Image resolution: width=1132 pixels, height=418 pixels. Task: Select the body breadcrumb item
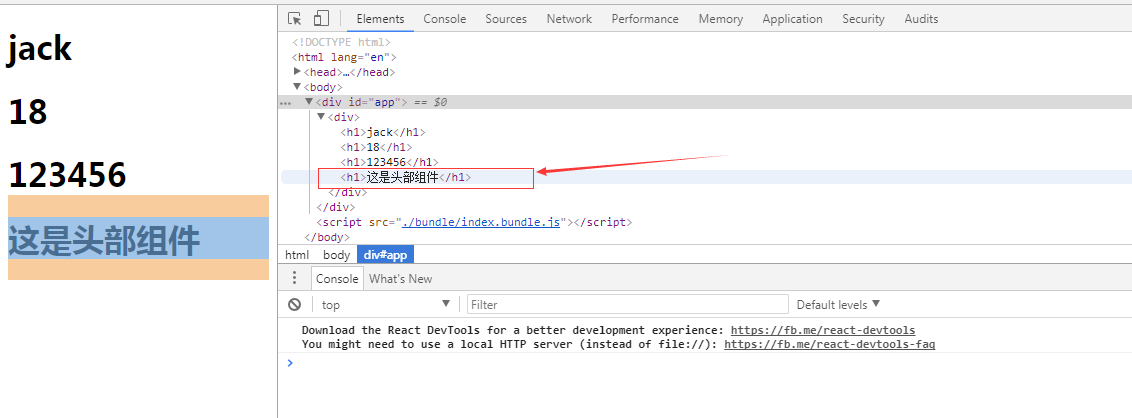coord(336,255)
